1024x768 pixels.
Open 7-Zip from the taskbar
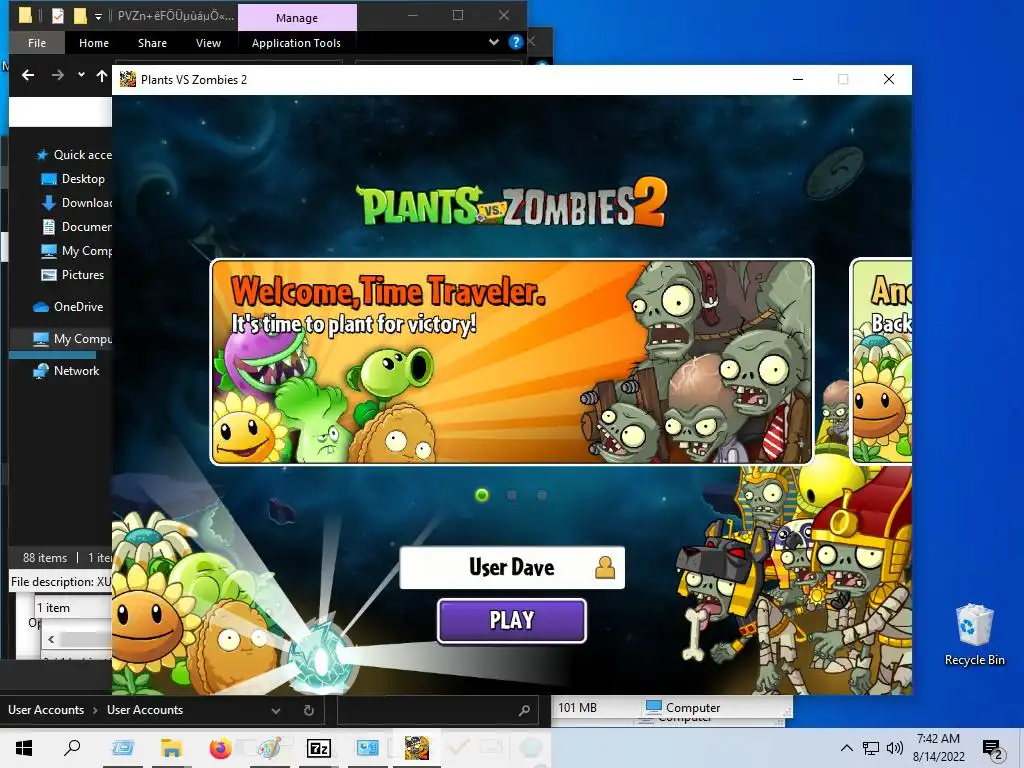coord(319,748)
